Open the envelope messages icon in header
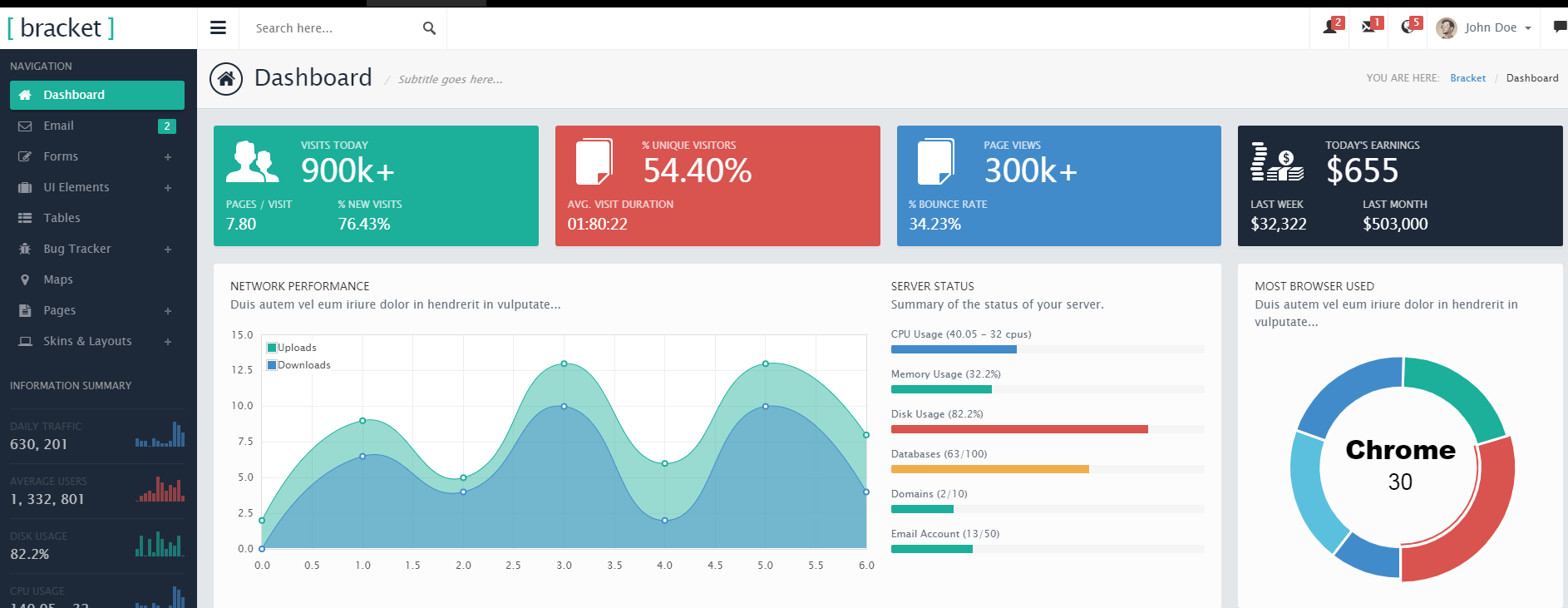Screen dimensions: 1568x608 click(x=1370, y=27)
